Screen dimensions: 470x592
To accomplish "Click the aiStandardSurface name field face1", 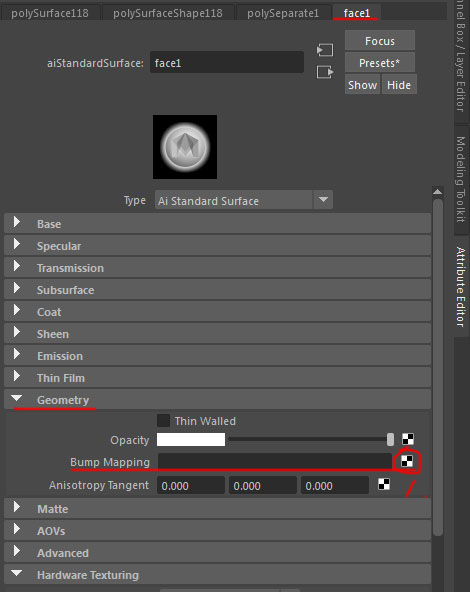I will [227, 62].
